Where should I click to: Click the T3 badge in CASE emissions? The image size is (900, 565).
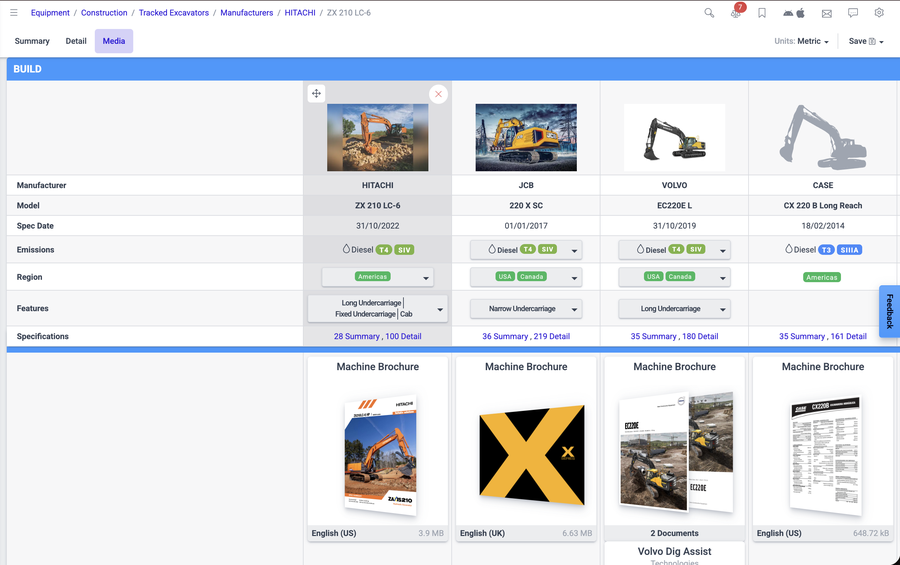click(x=826, y=250)
